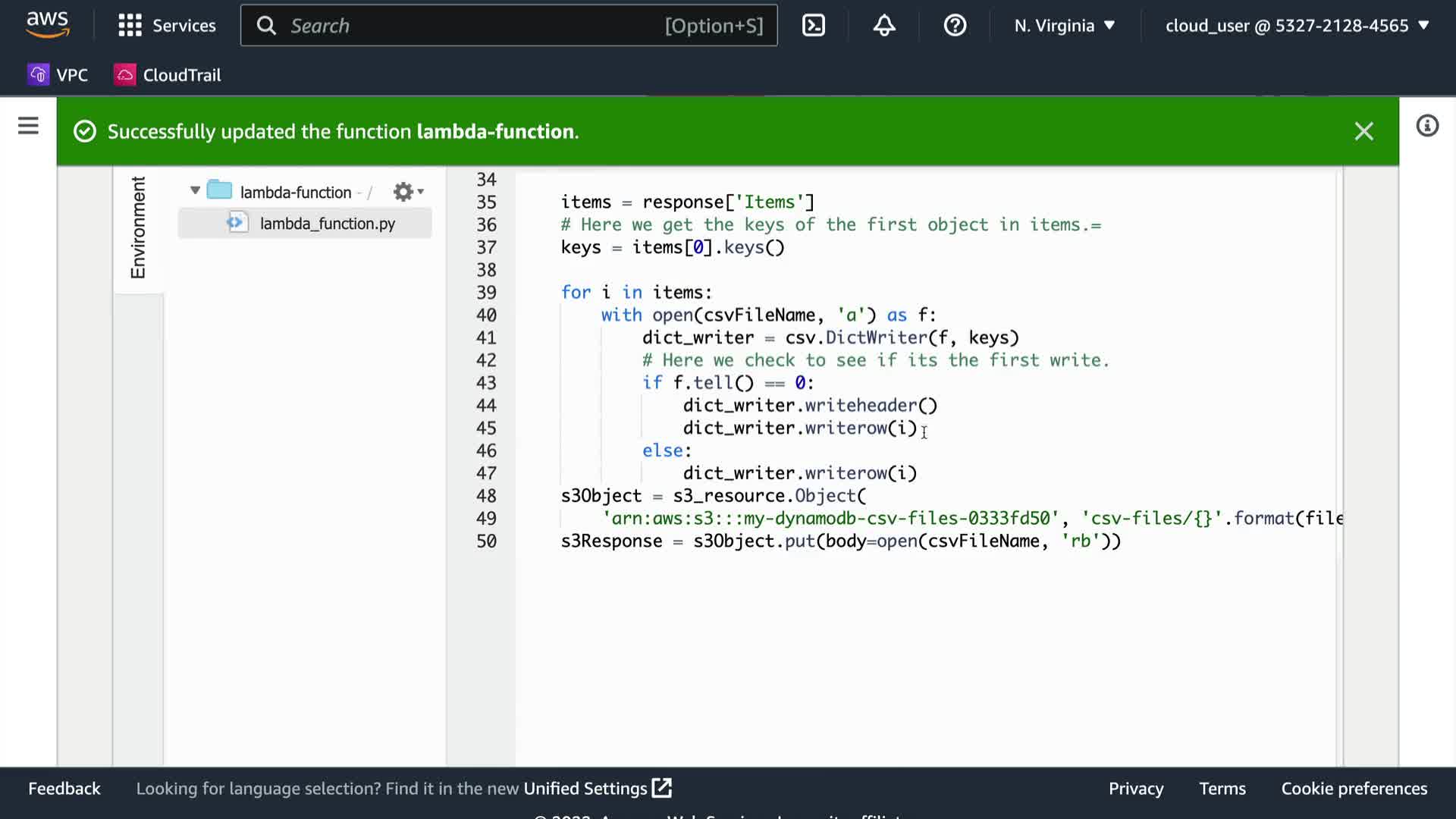Open the N. Virginia region dropdown
The width and height of the screenshot is (1456, 819).
(1064, 26)
